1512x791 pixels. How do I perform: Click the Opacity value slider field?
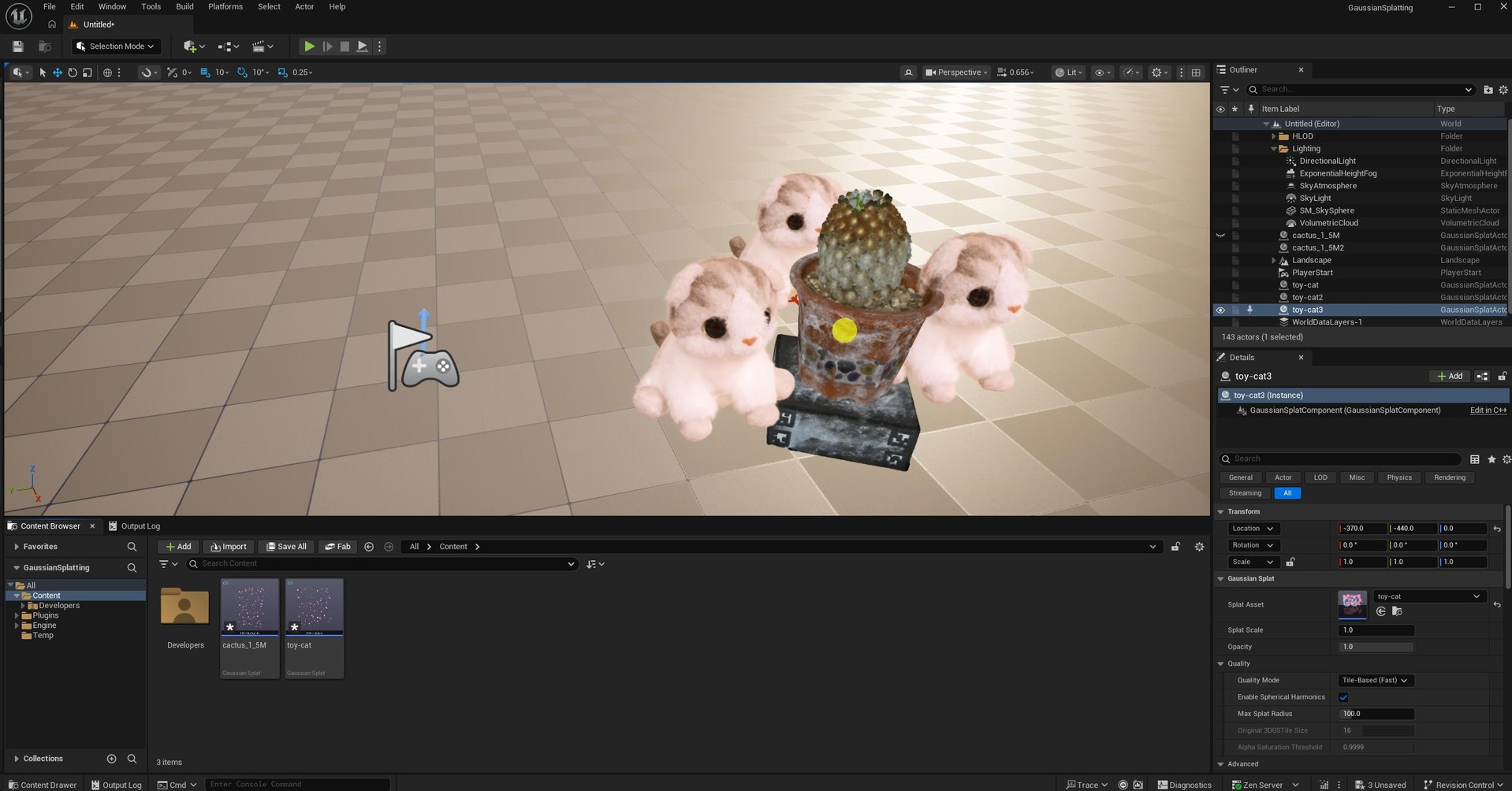(x=1376, y=647)
